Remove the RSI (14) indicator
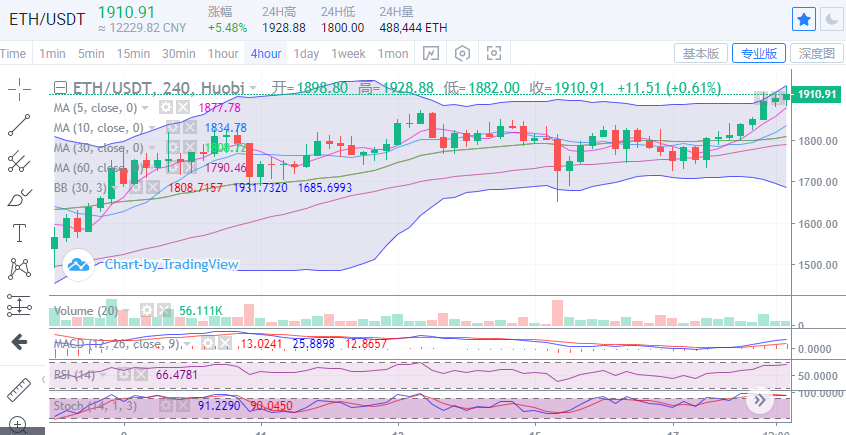The width and height of the screenshot is (846, 435). click(141, 375)
